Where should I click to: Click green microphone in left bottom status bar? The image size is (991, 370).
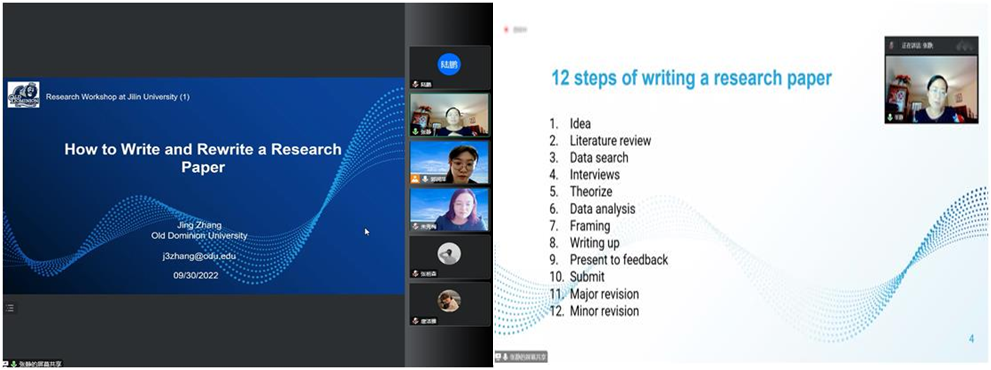(13, 364)
